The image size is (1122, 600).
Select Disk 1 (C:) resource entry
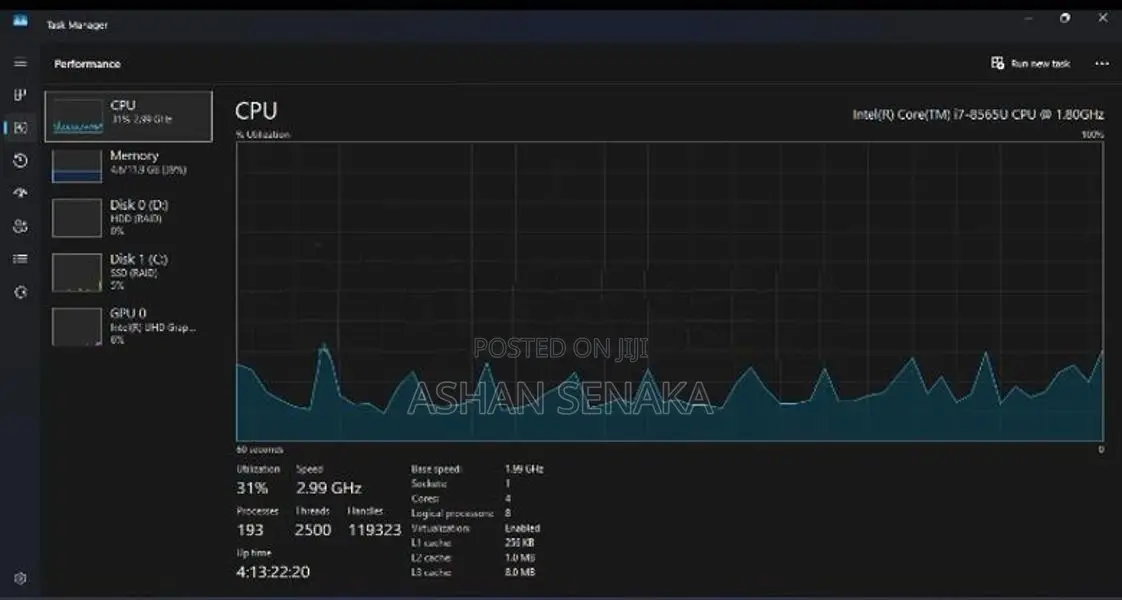(129, 272)
